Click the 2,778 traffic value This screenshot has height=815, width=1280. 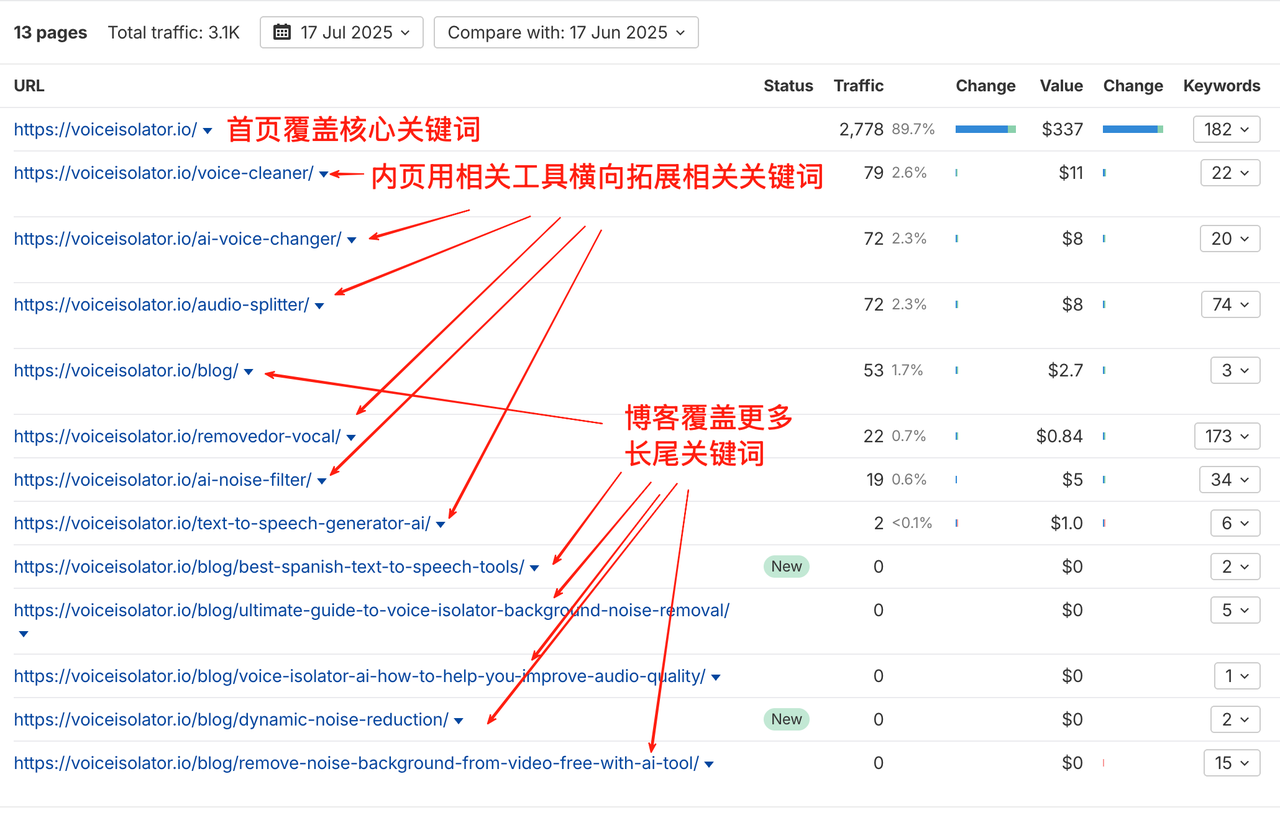pyautogui.click(x=862, y=130)
